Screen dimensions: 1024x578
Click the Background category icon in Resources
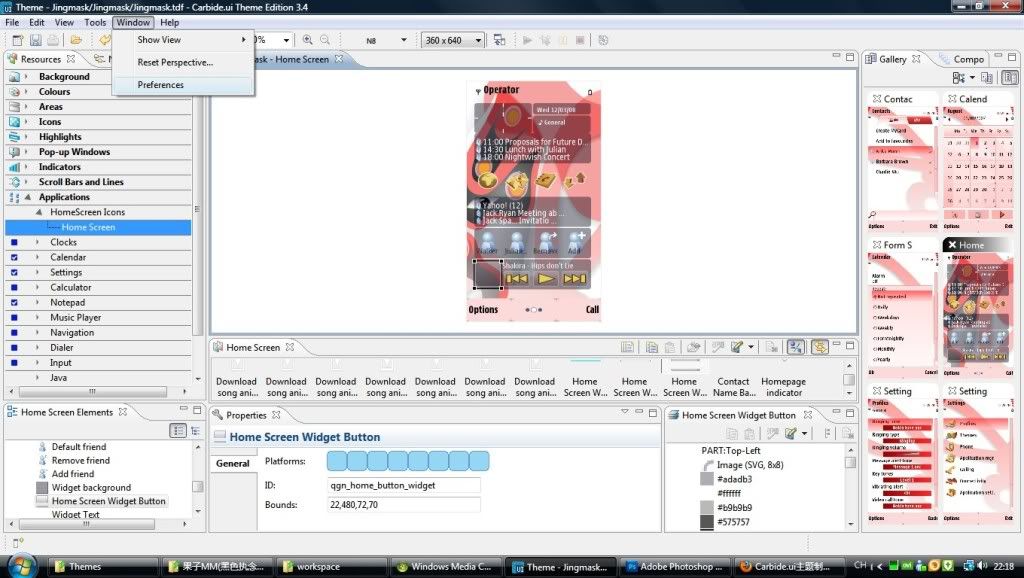pos(14,77)
